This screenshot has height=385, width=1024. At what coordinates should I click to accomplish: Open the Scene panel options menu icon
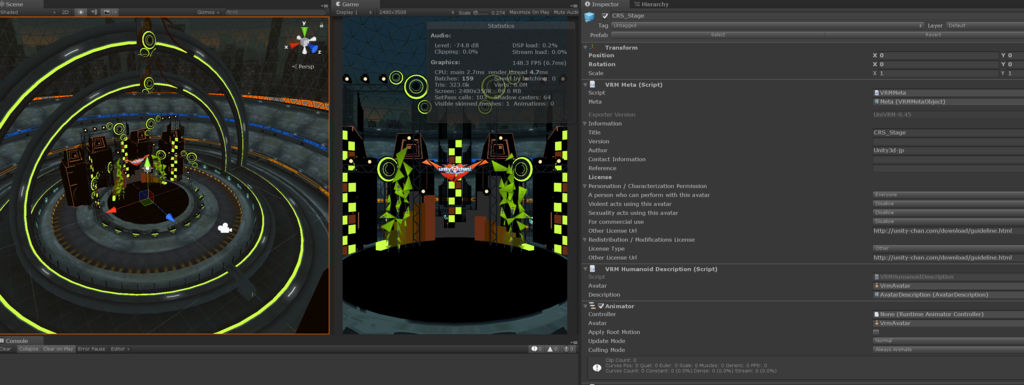(x=325, y=5)
